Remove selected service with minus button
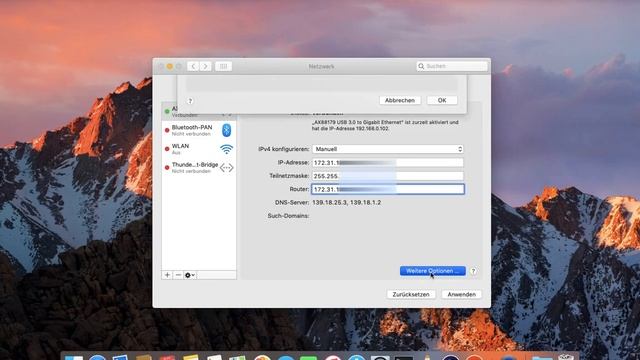The width and height of the screenshot is (640, 360). [x=178, y=275]
